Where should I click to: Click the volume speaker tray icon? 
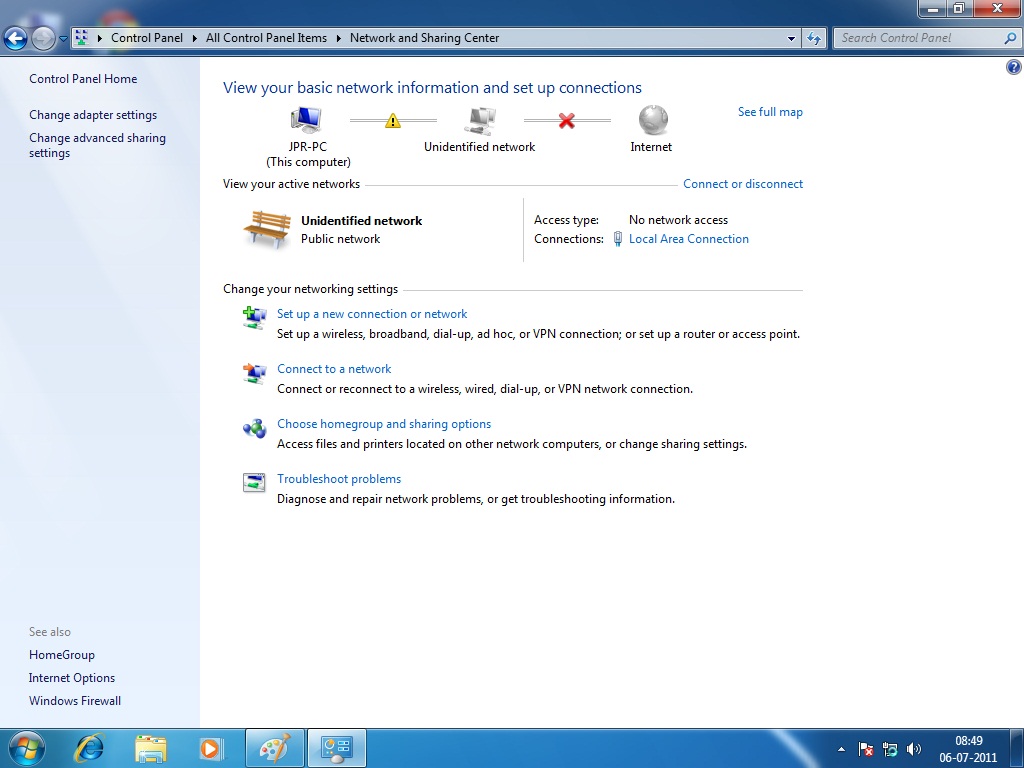pos(914,749)
